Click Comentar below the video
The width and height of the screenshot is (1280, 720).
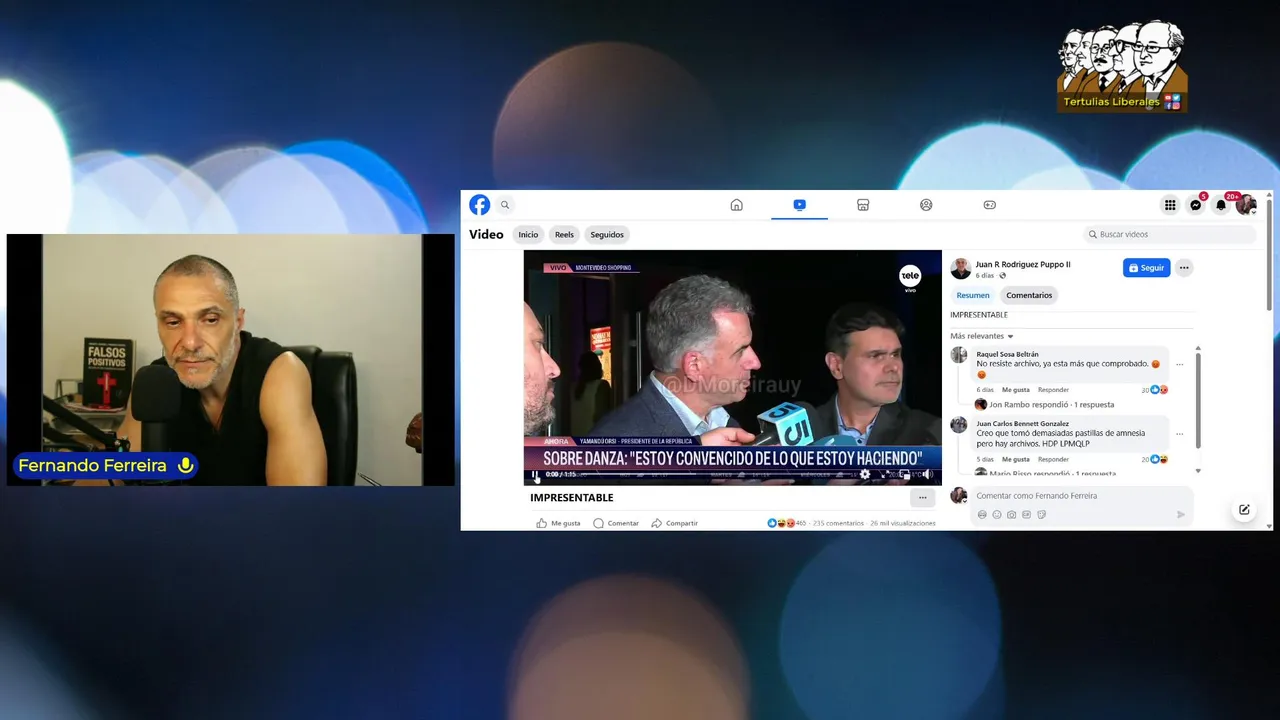coord(616,523)
